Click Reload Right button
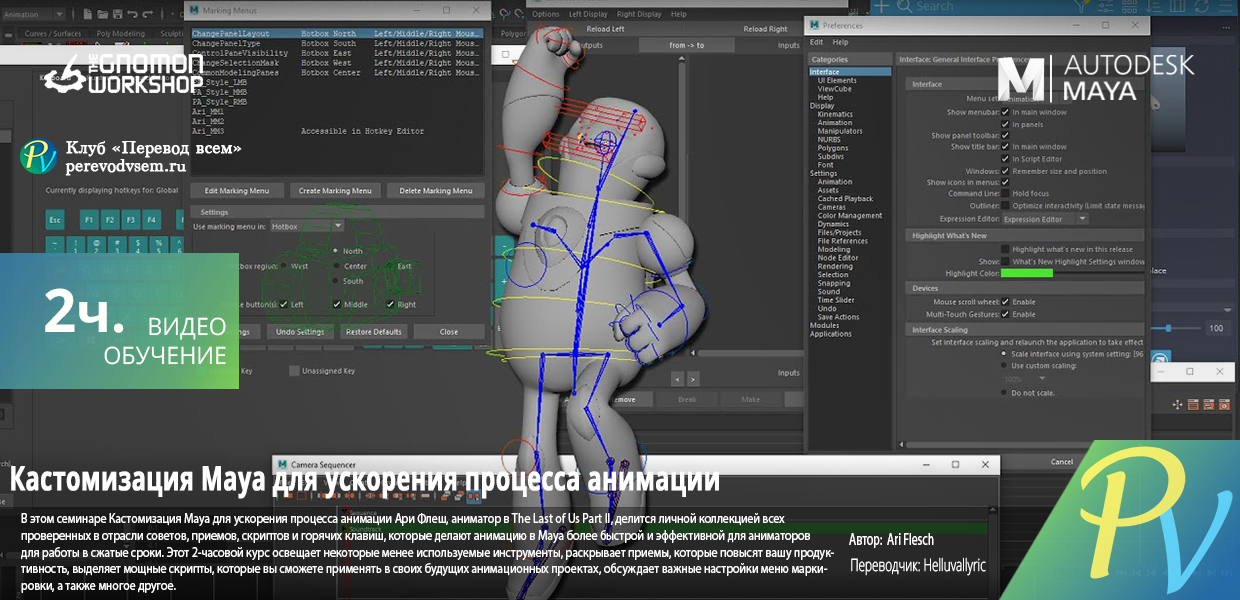Screen dimensions: 1240x600 [x=766, y=29]
